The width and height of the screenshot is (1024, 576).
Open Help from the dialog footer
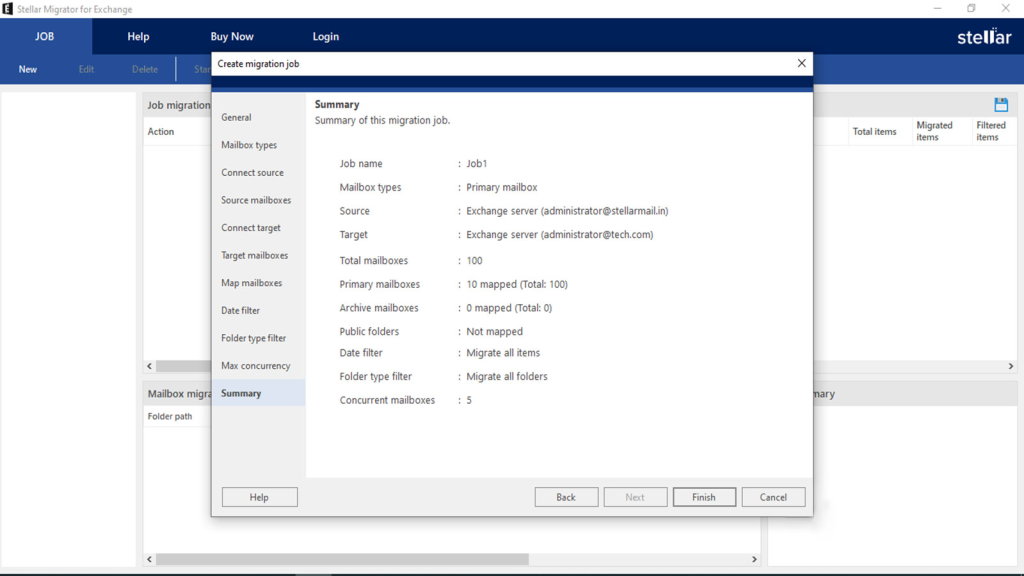point(259,497)
